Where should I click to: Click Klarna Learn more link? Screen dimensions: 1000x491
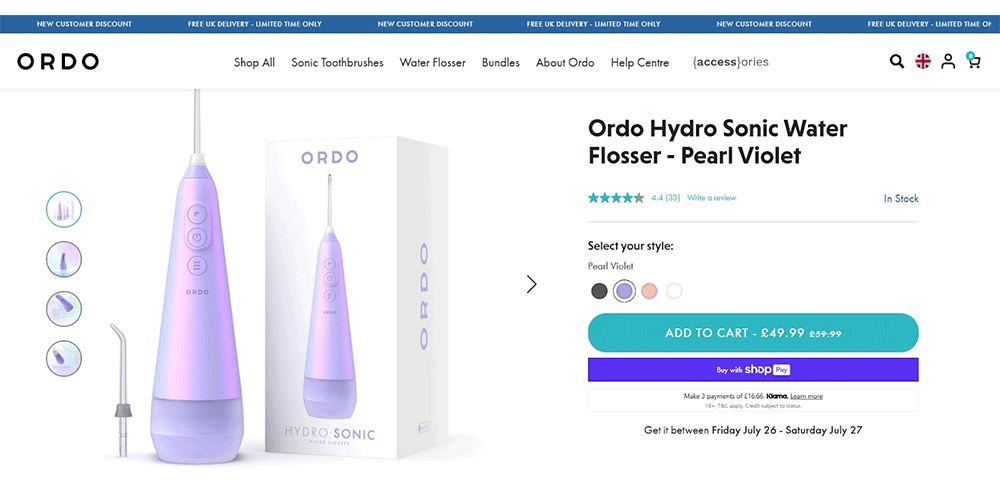(806, 397)
